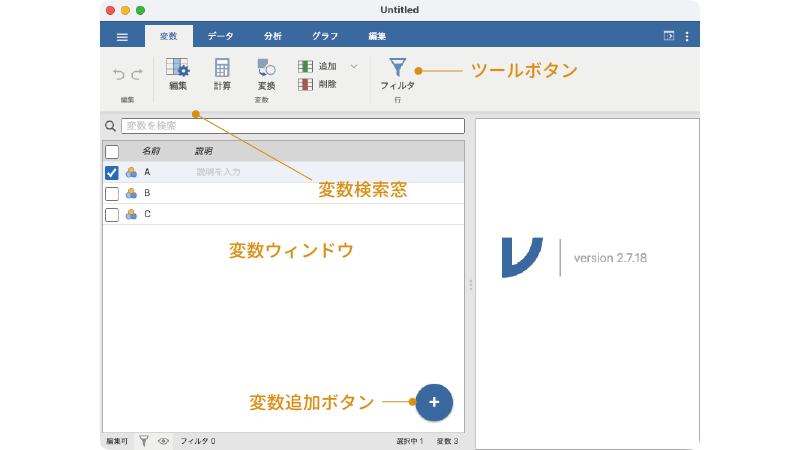This screenshot has height=450, width=800.
Task: Switch to the データ tab
Action: pyautogui.click(x=220, y=36)
